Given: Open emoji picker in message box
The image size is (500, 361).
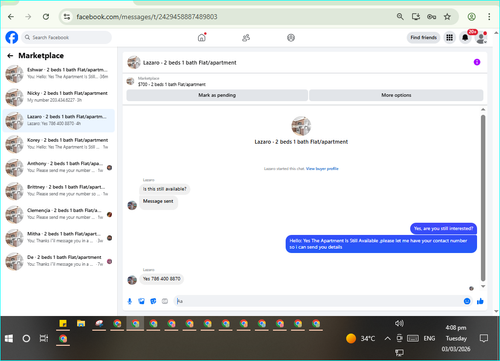Looking at the screenshot, I should coord(467,301).
